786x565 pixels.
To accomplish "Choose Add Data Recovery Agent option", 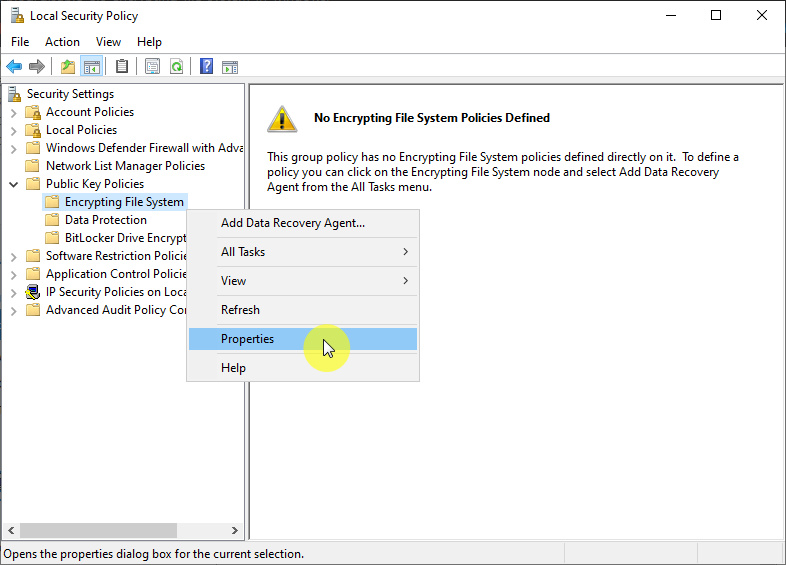I will tap(292, 223).
